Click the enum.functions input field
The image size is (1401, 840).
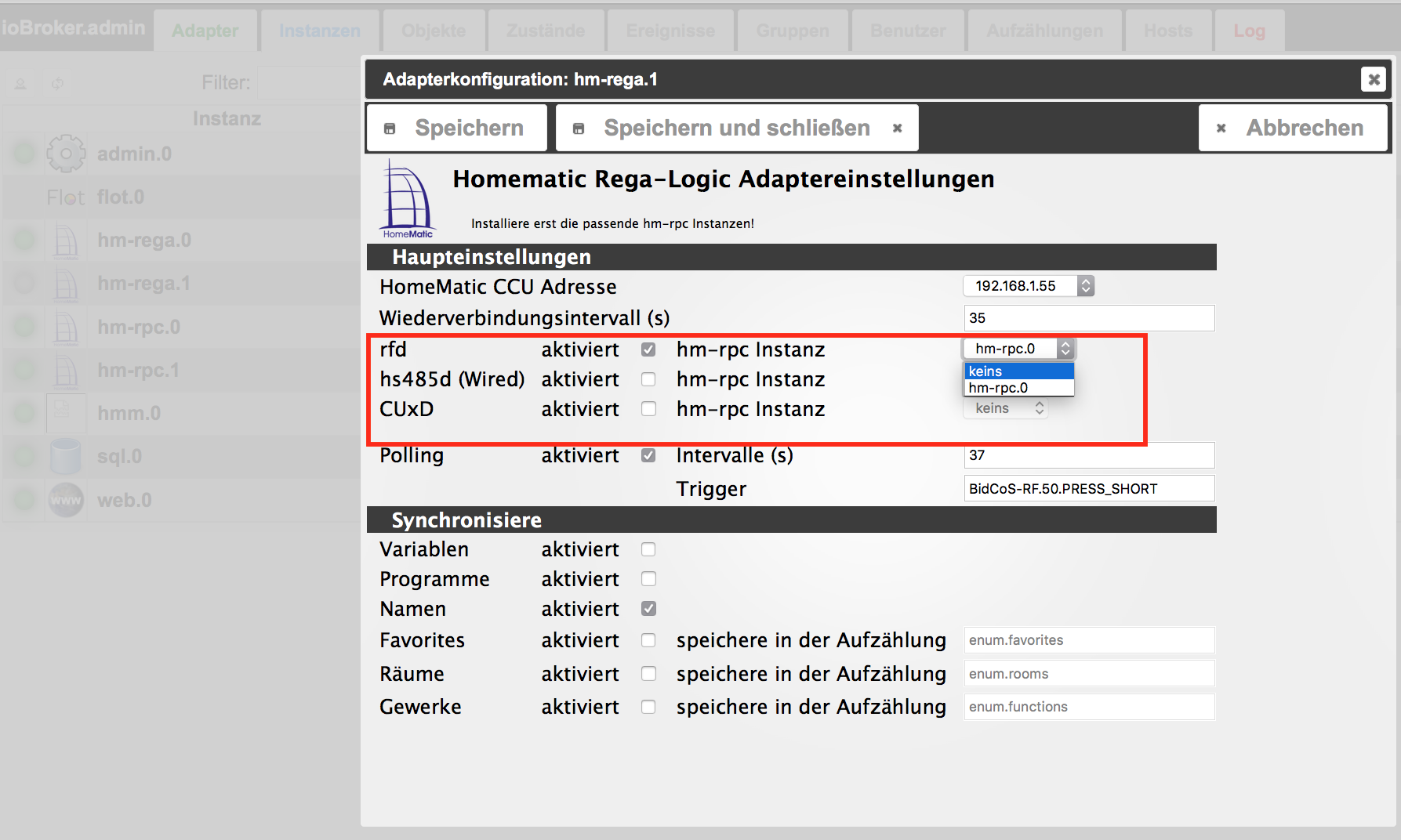pos(1089,707)
